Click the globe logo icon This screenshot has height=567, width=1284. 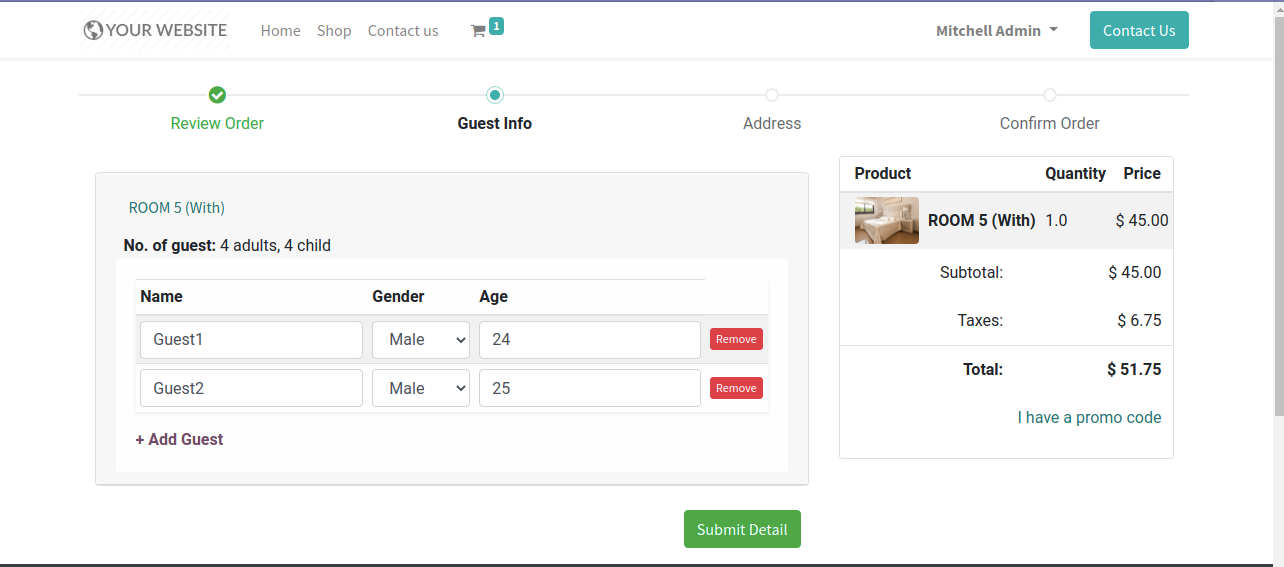pyautogui.click(x=93, y=30)
